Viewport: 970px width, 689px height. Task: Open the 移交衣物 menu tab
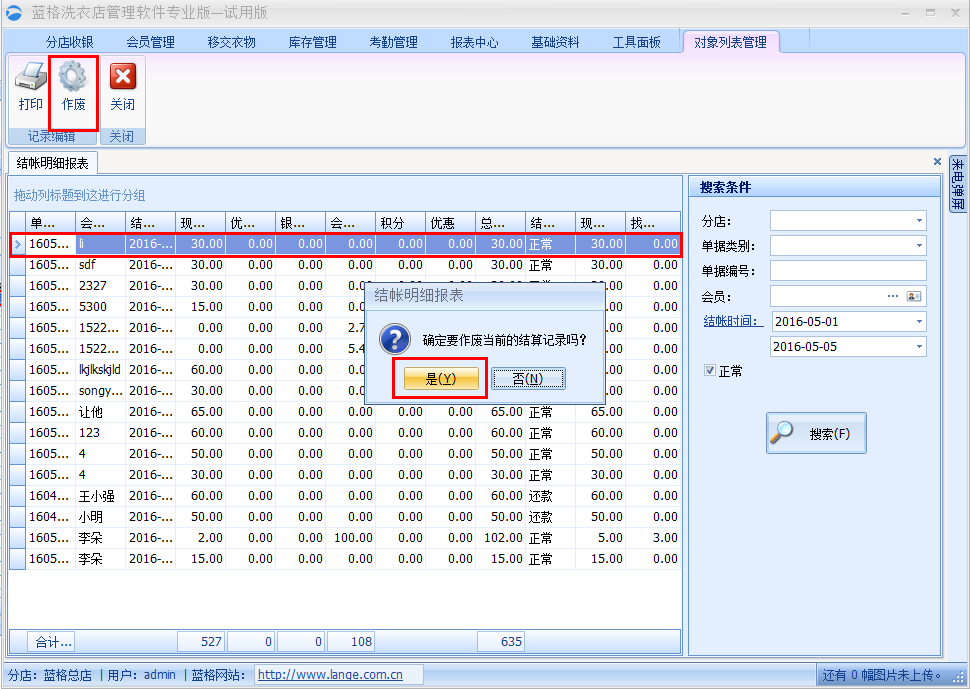click(x=231, y=42)
